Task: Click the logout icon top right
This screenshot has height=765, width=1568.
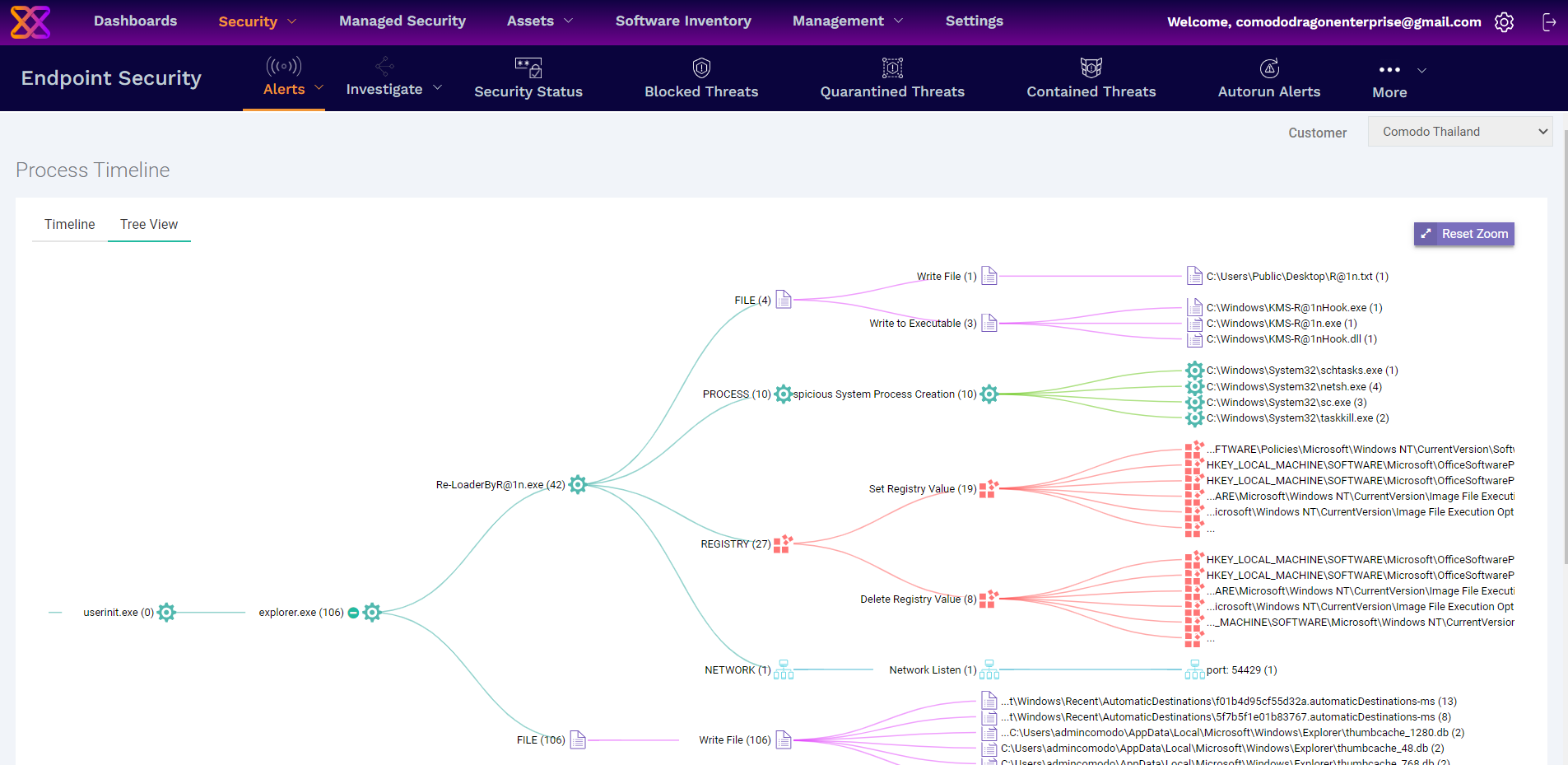Action: pyautogui.click(x=1548, y=22)
